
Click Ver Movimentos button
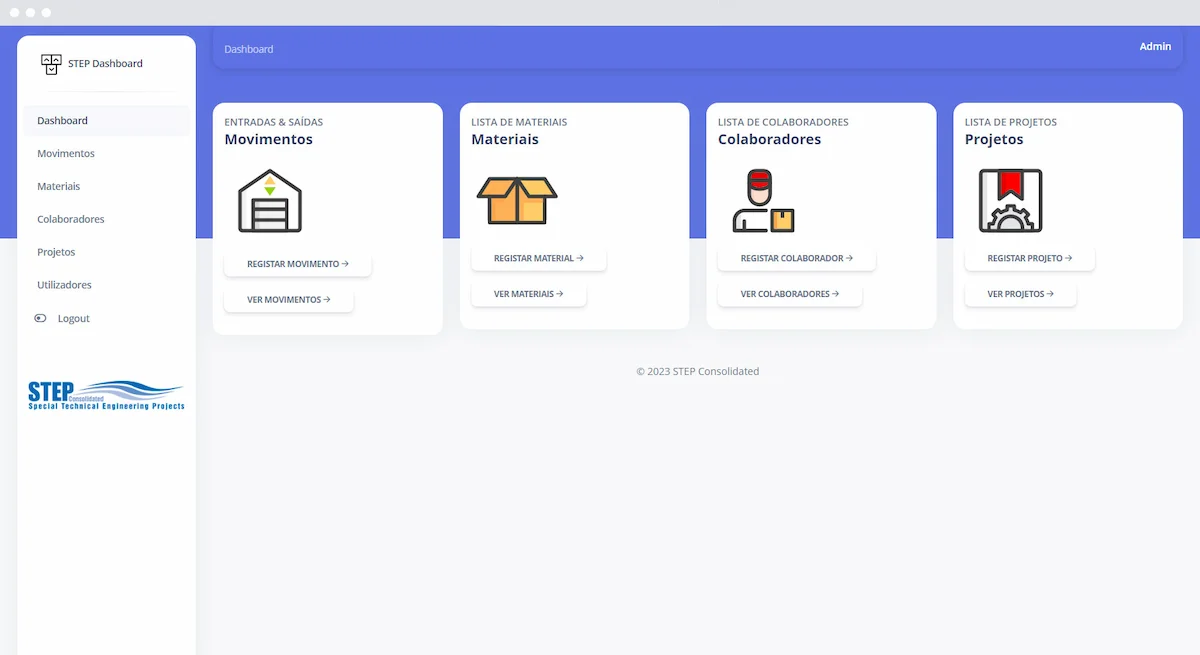[289, 298]
